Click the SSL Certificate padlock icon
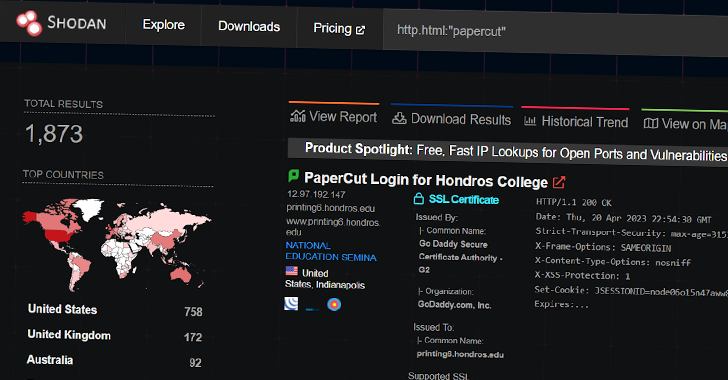 (x=418, y=198)
